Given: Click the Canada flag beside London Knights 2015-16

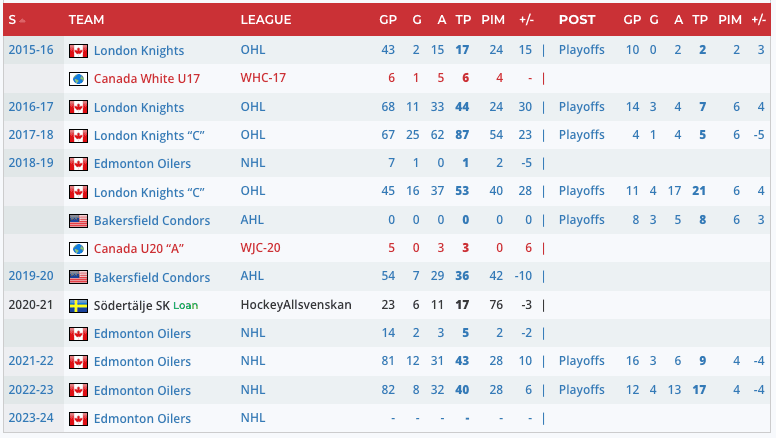Looking at the screenshot, I should tap(78, 50).
